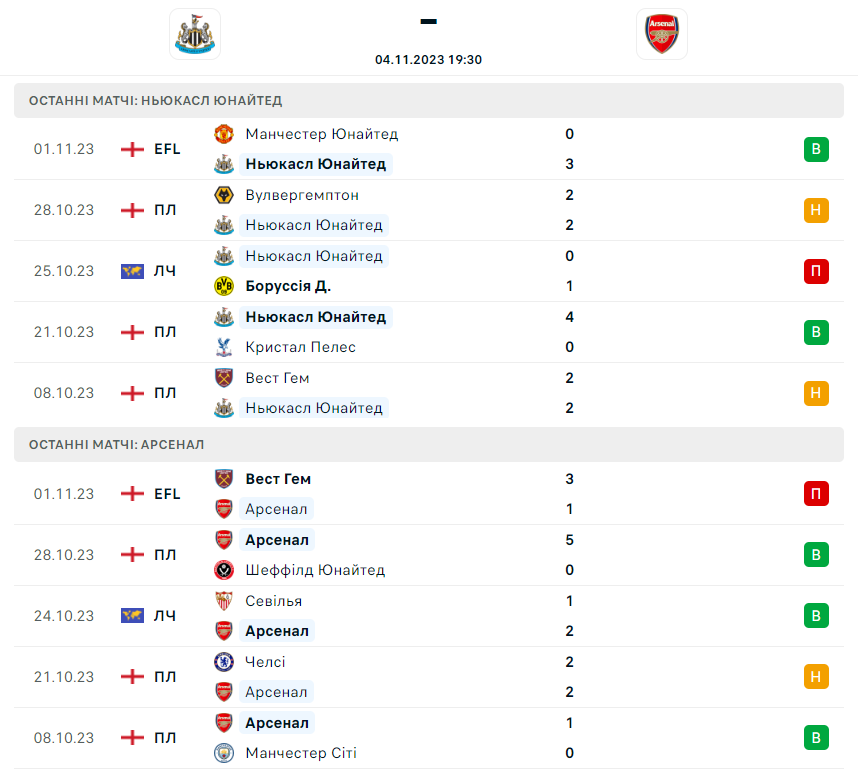Click the Wolverhampton team logo

click(224, 195)
